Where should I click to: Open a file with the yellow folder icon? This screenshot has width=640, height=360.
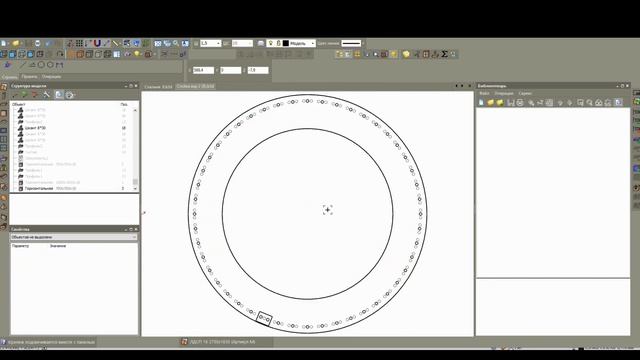click(15, 43)
